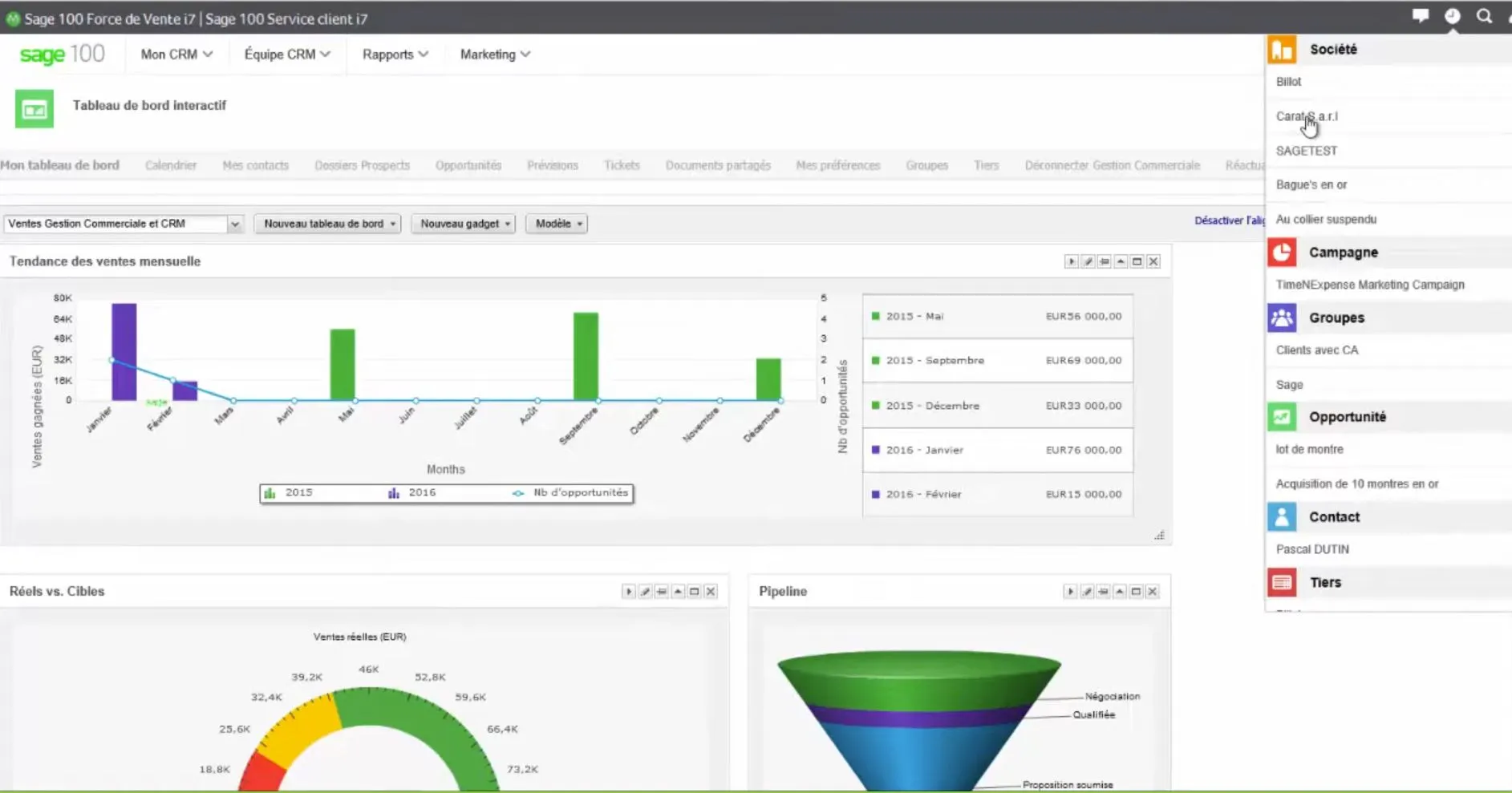Open the Au collier suspendu company link

coord(1326,219)
